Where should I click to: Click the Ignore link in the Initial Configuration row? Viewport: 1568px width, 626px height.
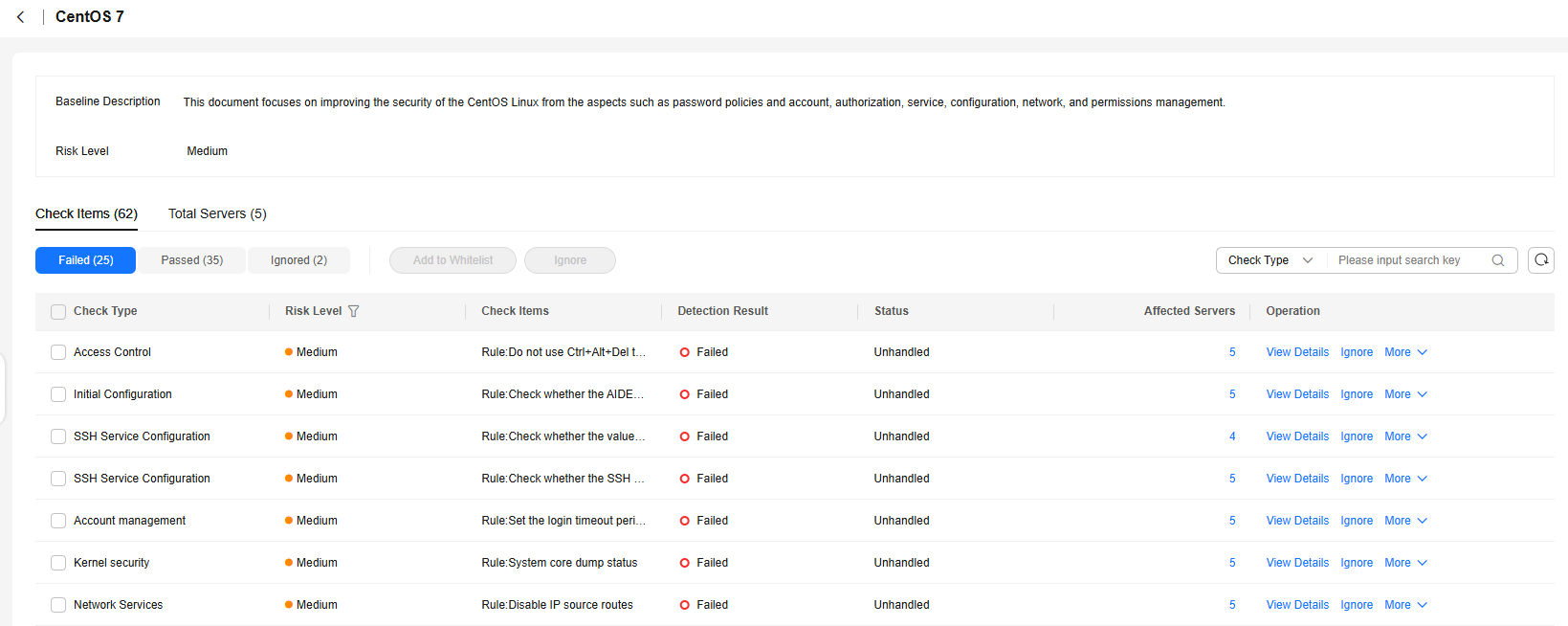(x=1357, y=394)
